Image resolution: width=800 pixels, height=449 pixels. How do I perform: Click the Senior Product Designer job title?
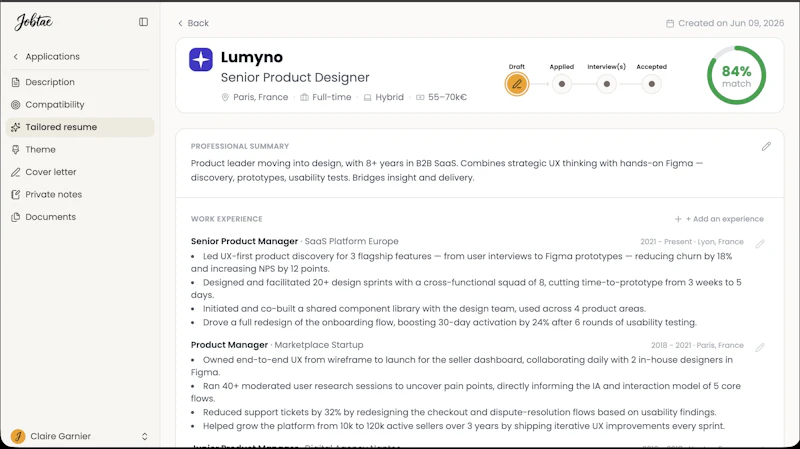click(x=295, y=78)
